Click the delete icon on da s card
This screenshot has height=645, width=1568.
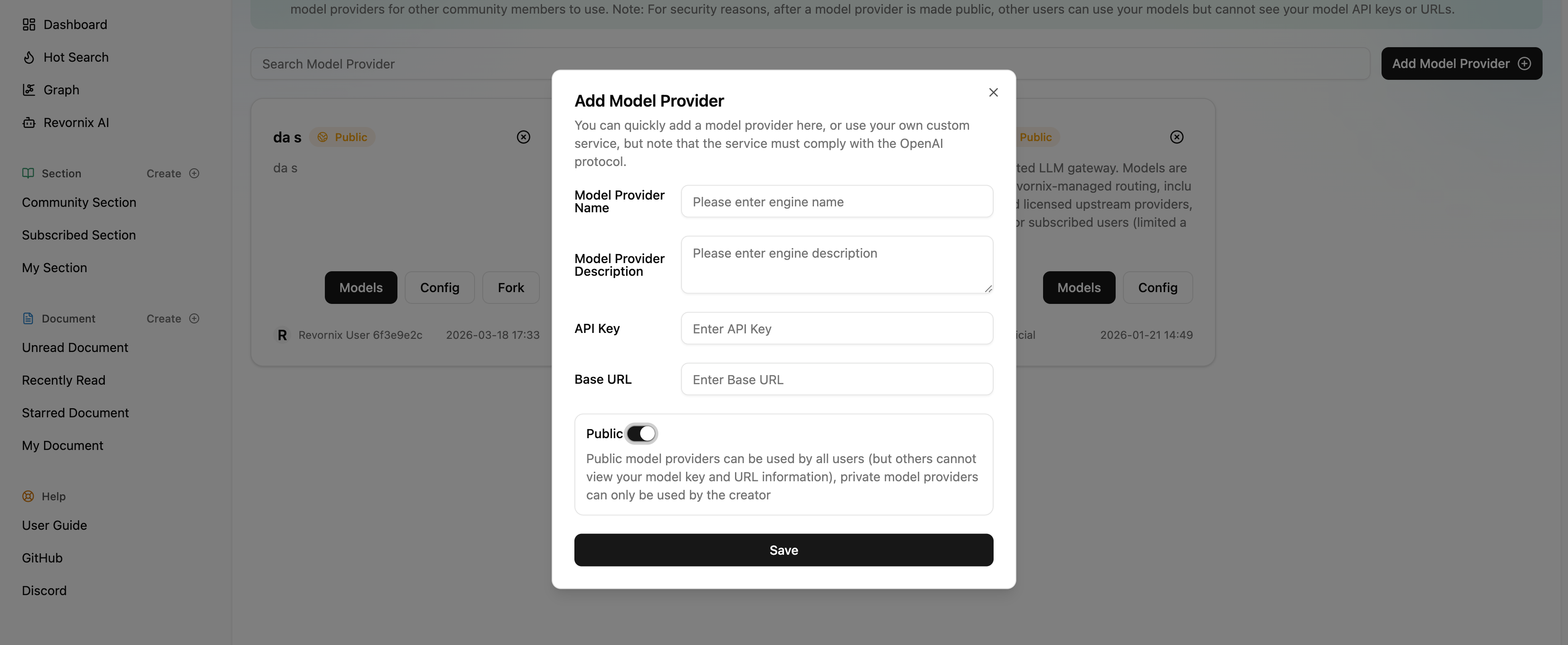(x=524, y=137)
